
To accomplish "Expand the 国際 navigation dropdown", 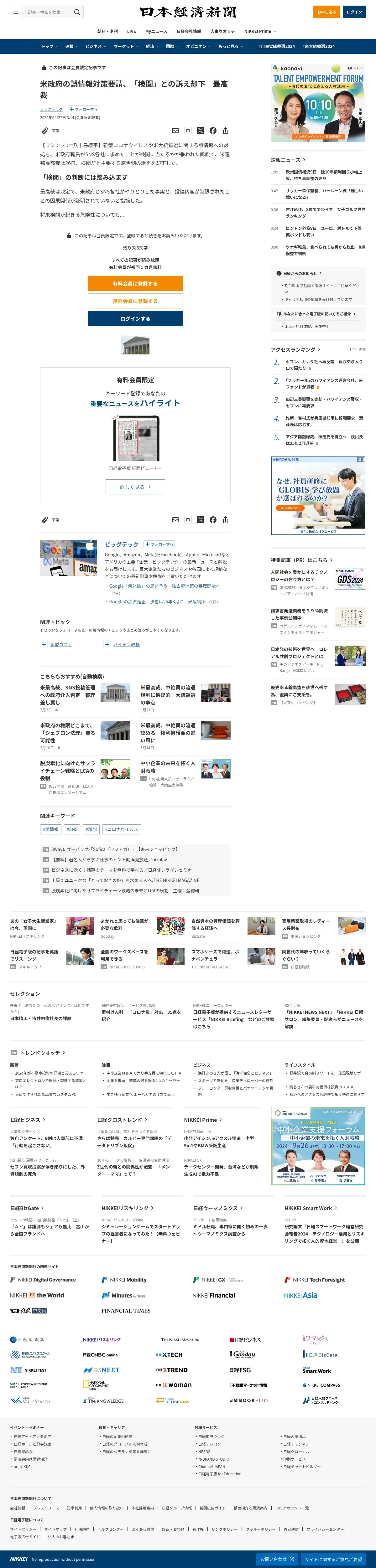I will click(x=172, y=46).
